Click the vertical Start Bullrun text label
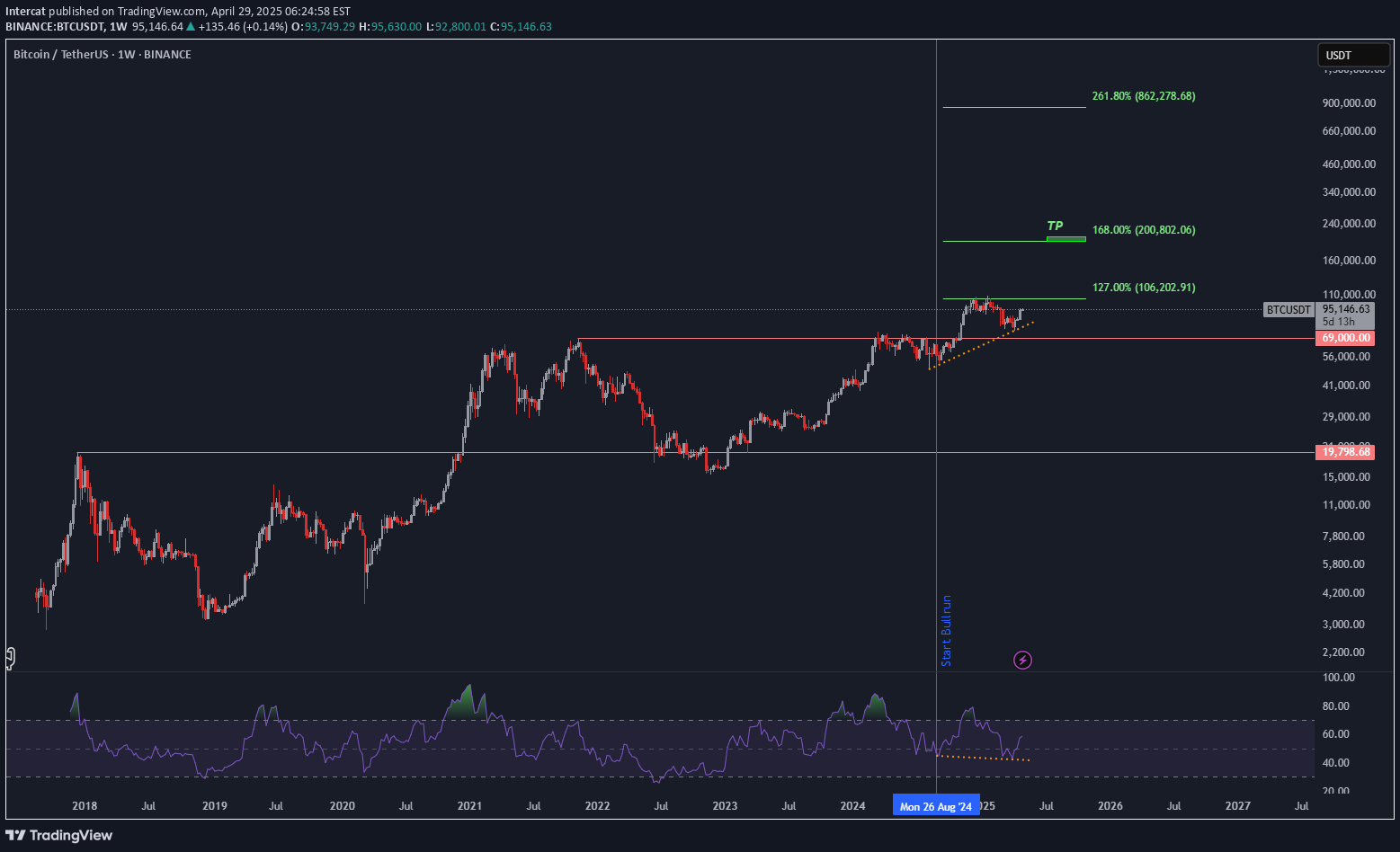This screenshot has width=1400, height=852. point(946,630)
